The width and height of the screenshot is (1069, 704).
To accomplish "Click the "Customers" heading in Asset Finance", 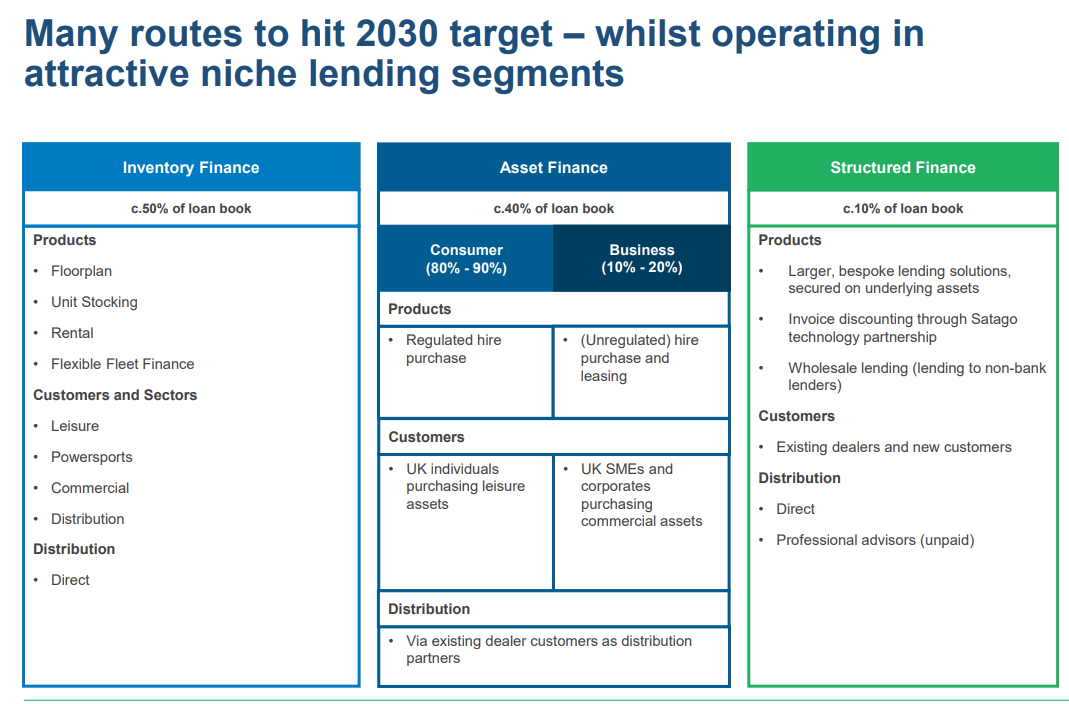I will pyautogui.click(x=427, y=438).
